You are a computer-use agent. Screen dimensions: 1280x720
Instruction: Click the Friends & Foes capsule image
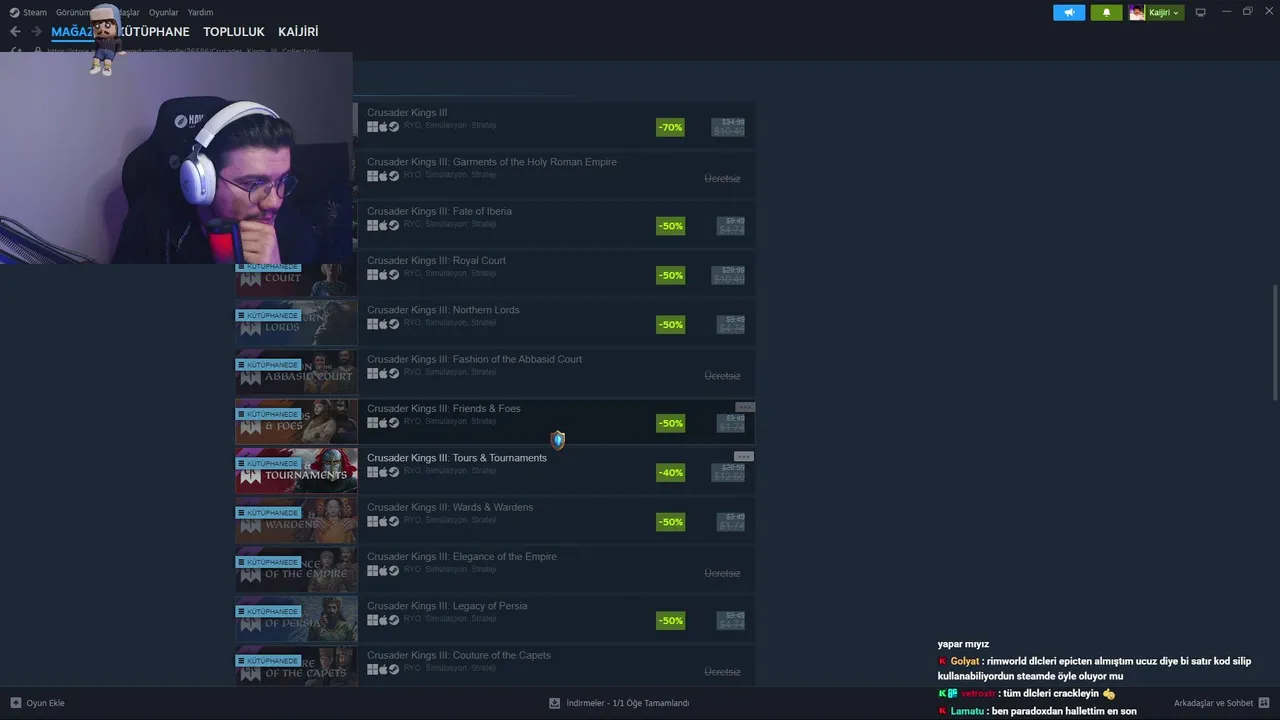click(x=296, y=421)
